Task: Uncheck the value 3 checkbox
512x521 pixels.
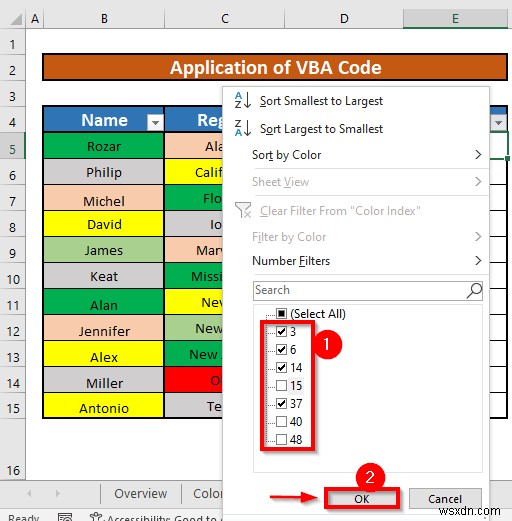Action: tap(281, 331)
